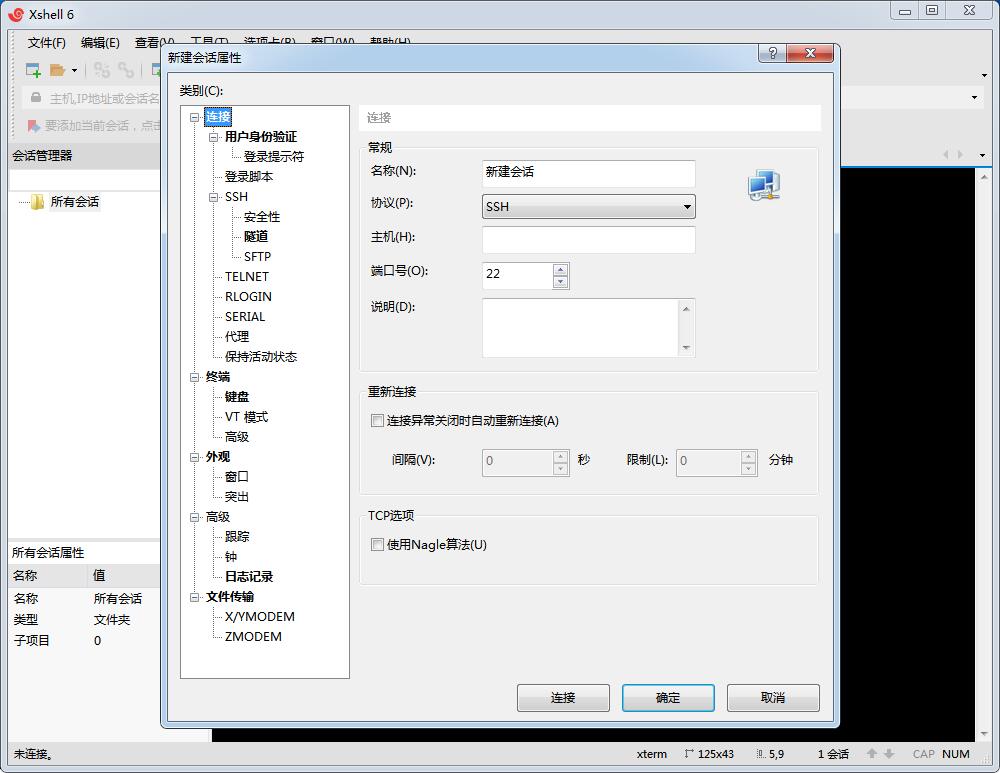Click the bookmark flag icon for adding session
The image size is (1000, 773).
click(33, 126)
